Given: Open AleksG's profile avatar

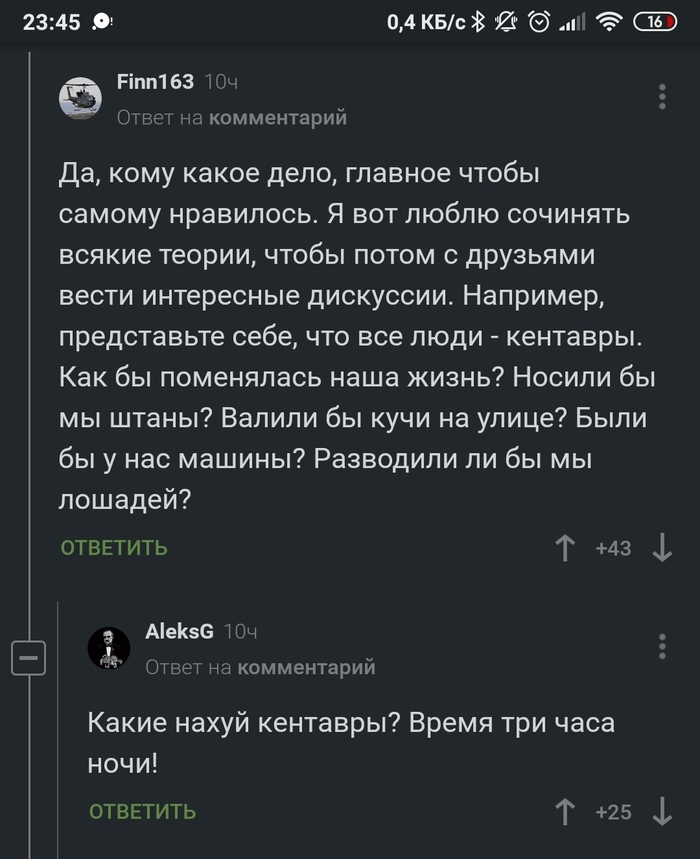Looking at the screenshot, I should 109,647.
